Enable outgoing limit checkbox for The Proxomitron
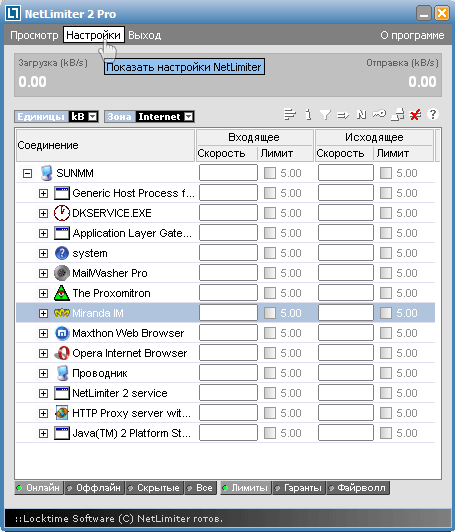 [386, 293]
